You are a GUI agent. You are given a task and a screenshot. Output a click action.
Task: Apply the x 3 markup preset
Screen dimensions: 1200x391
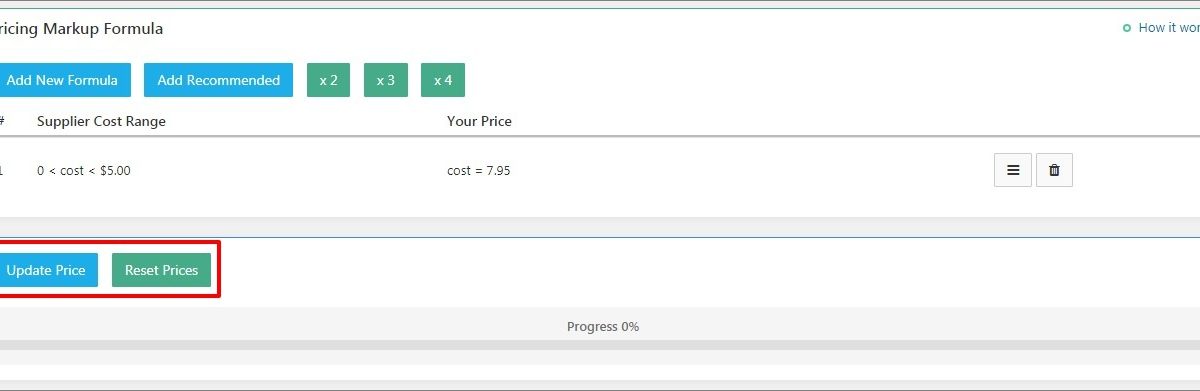[385, 80]
